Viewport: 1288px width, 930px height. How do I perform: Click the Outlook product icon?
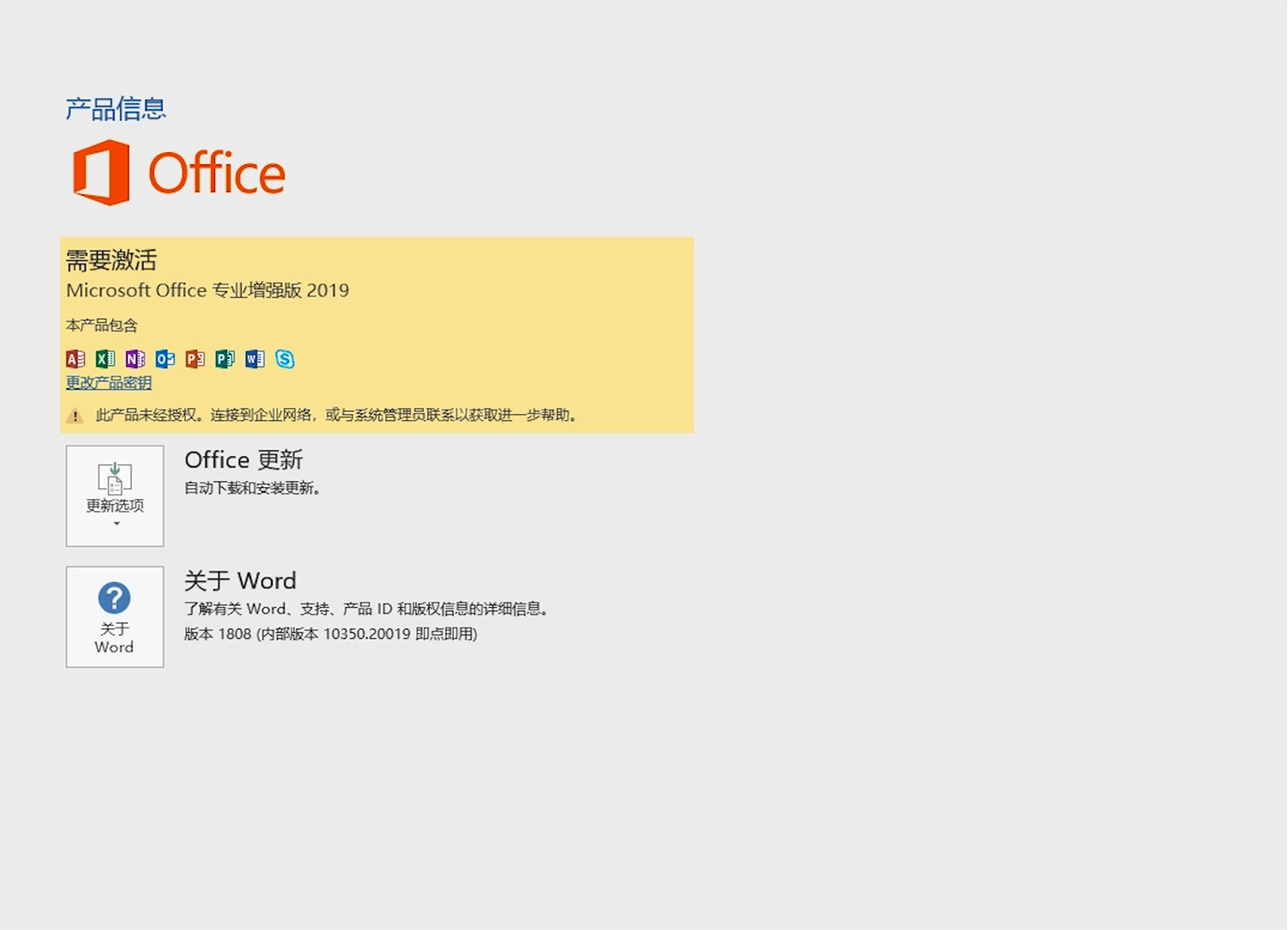coord(164,359)
